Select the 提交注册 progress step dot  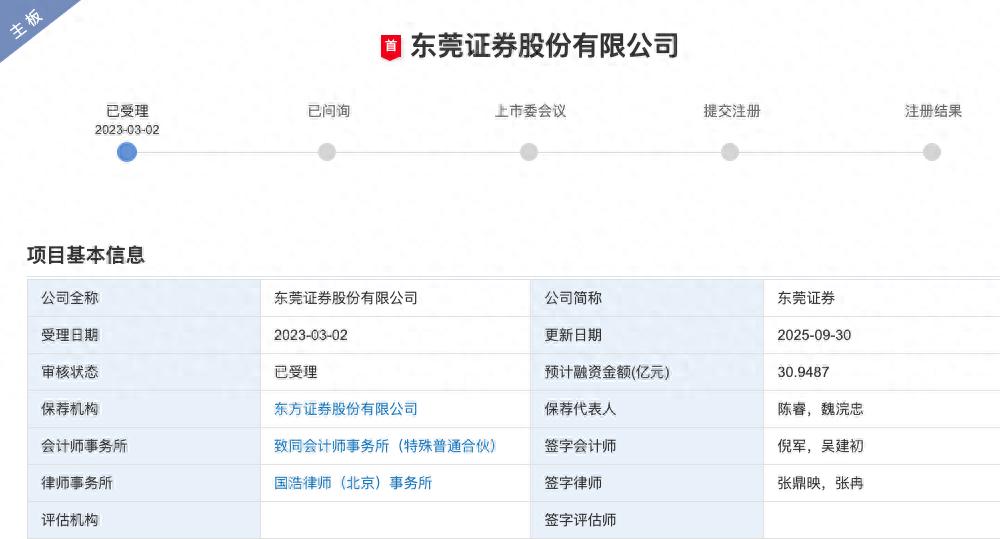pyautogui.click(x=730, y=152)
